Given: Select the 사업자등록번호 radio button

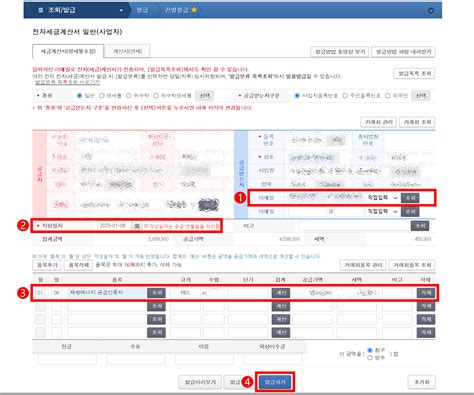Looking at the screenshot, I should click(297, 96).
